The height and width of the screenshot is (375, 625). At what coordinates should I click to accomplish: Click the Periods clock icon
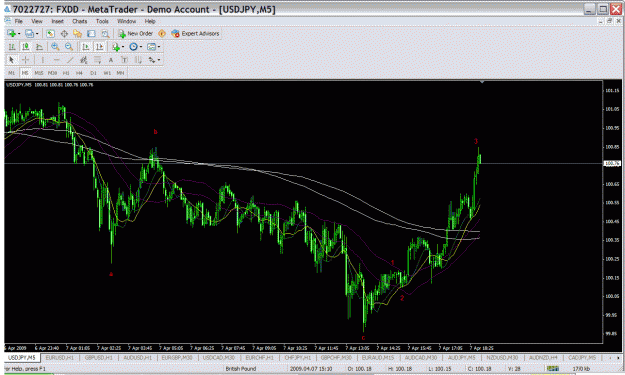point(133,47)
